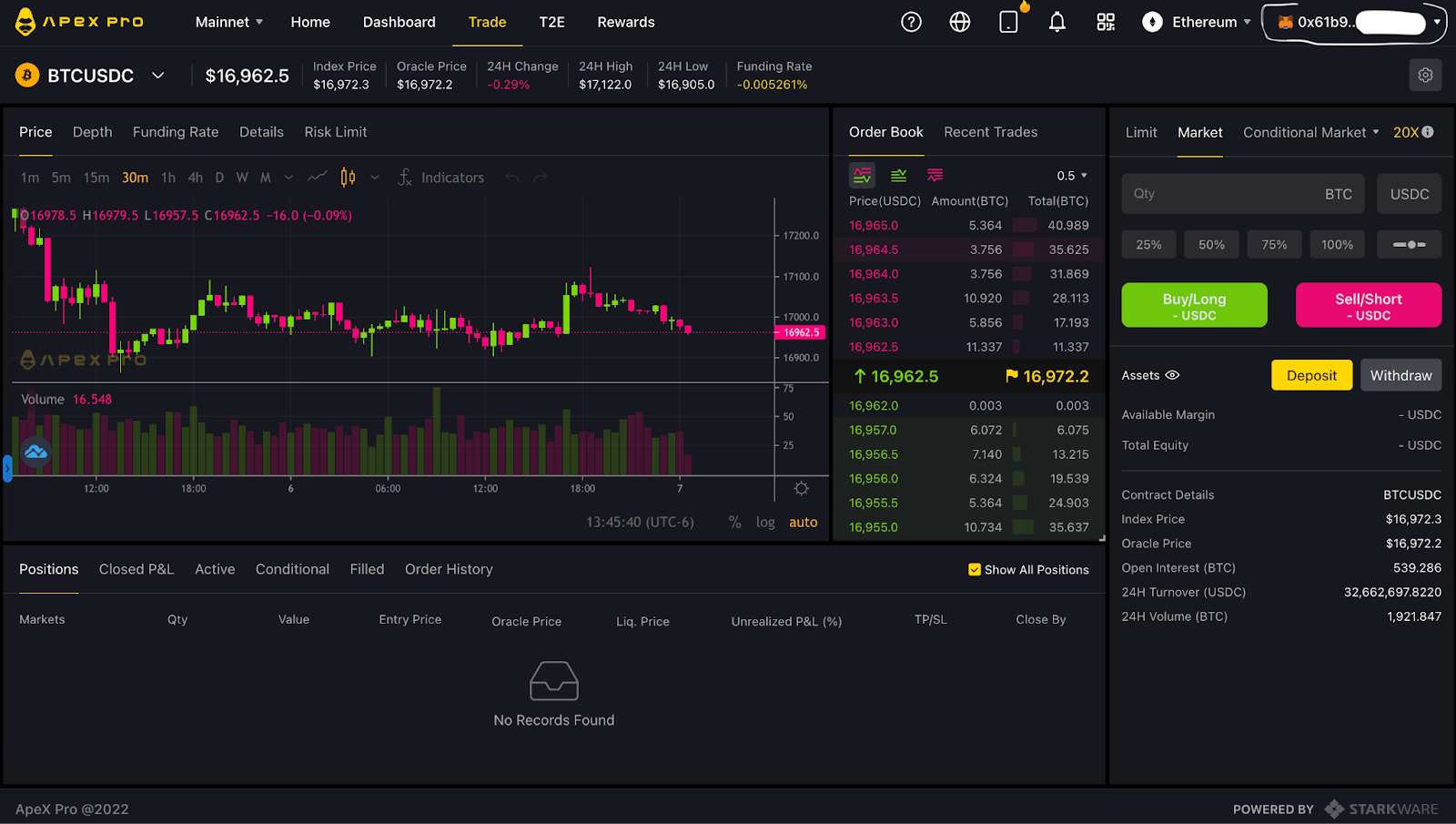Select the 5m chart timeframe
This screenshot has width=1456, height=824.
pyautogui.click(x=61, y=178)
